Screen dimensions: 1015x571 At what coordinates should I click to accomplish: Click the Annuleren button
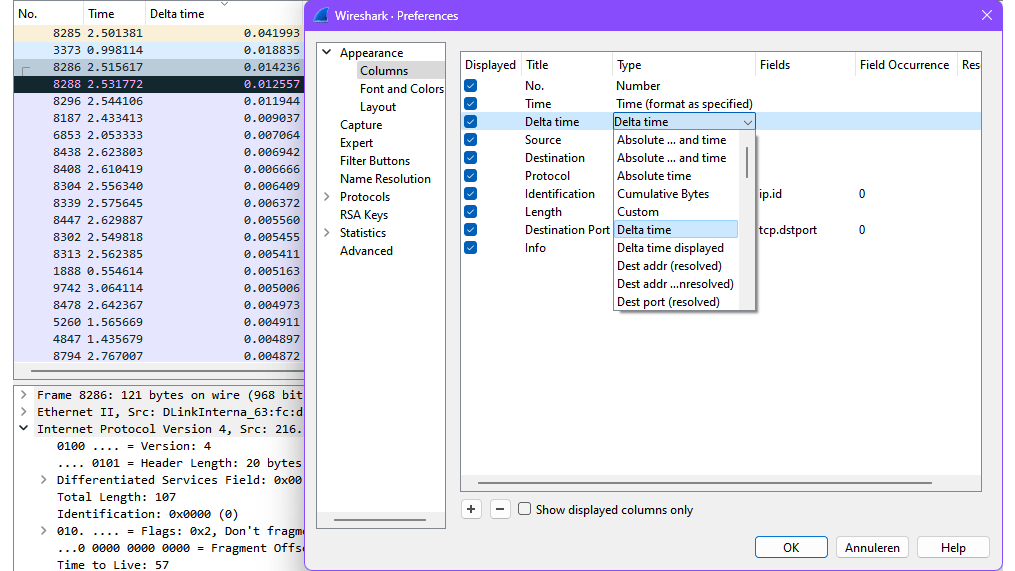click(873, 547)
